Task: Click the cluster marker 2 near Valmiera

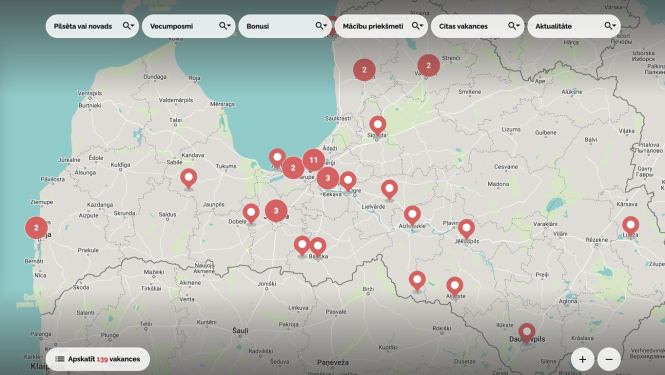Action: click(428, 65)
